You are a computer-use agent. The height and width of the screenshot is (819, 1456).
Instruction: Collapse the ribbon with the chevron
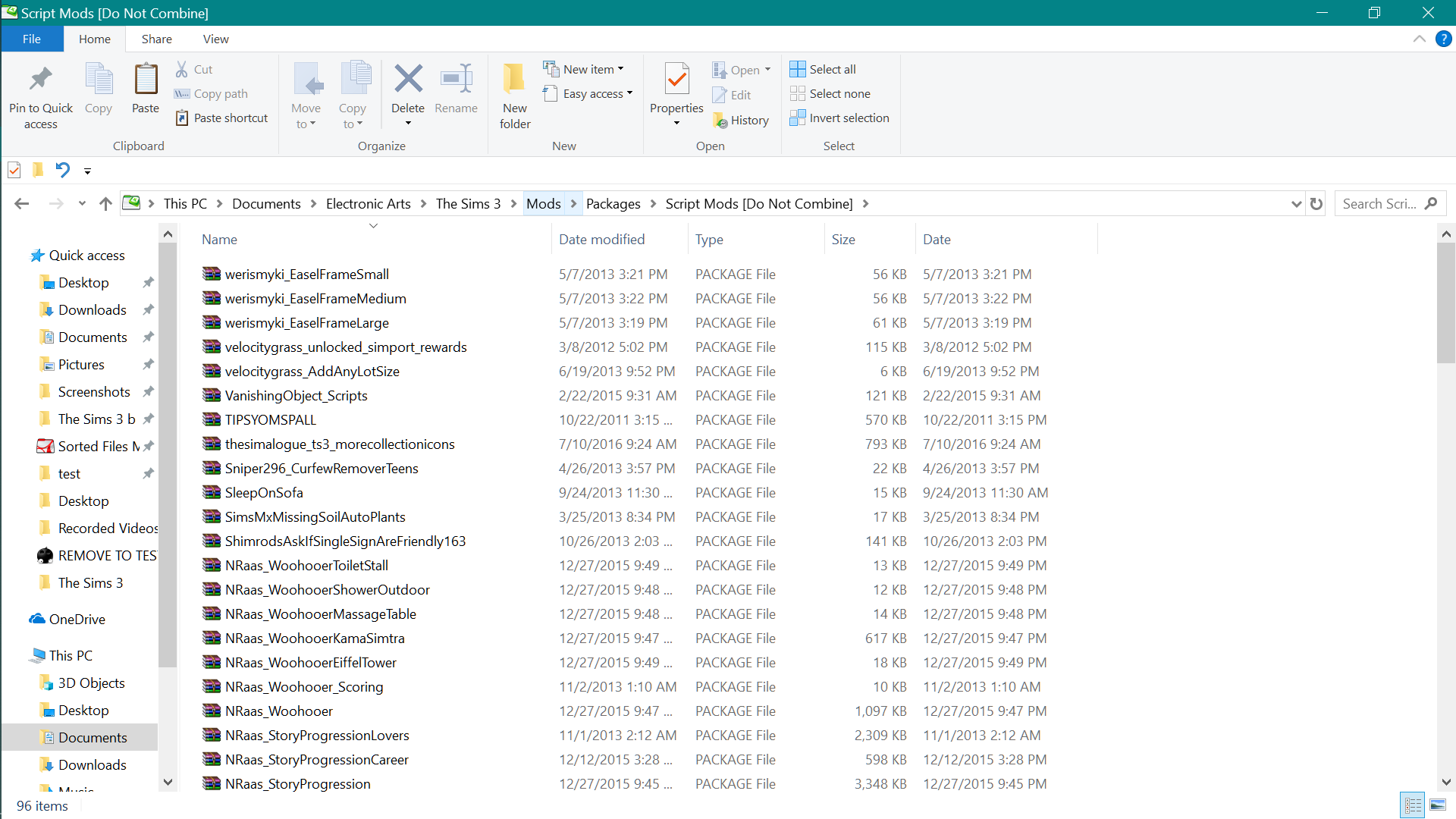(1420, 39)
